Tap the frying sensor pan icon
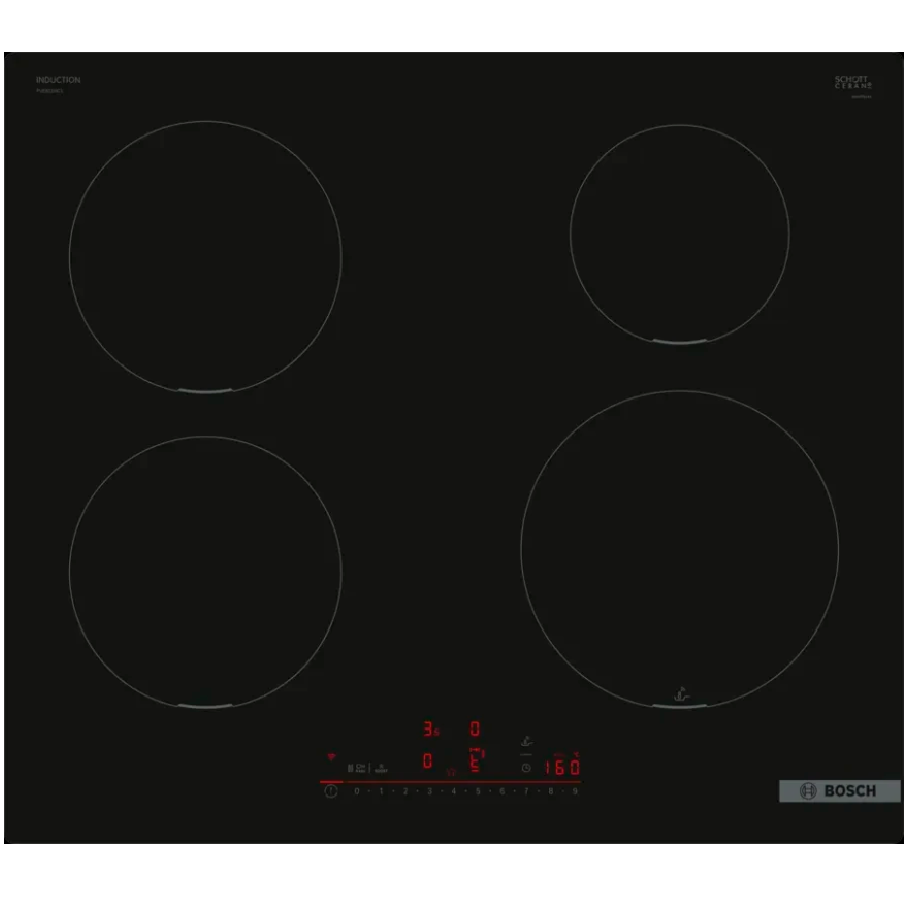 (x=526, y=742)
